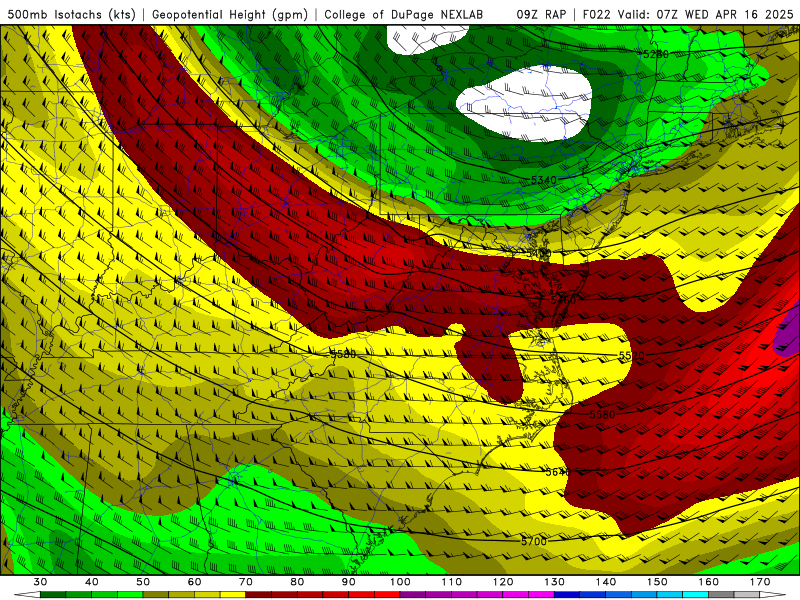Click the '90' knots legend value

[x=348, y=582]
